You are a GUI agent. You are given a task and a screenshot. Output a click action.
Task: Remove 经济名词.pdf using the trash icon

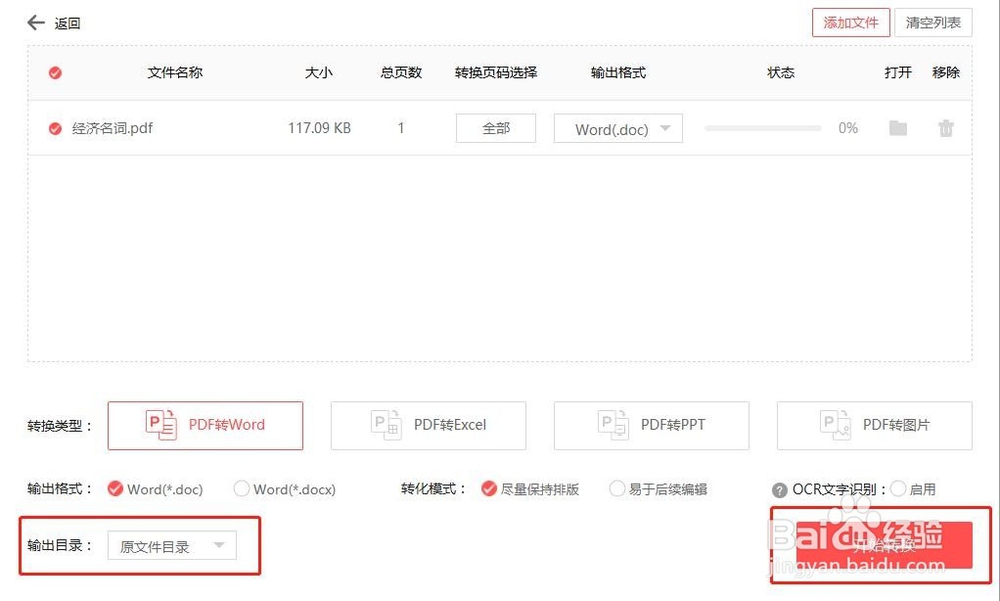pyautogui.click(x=944, y=128)
